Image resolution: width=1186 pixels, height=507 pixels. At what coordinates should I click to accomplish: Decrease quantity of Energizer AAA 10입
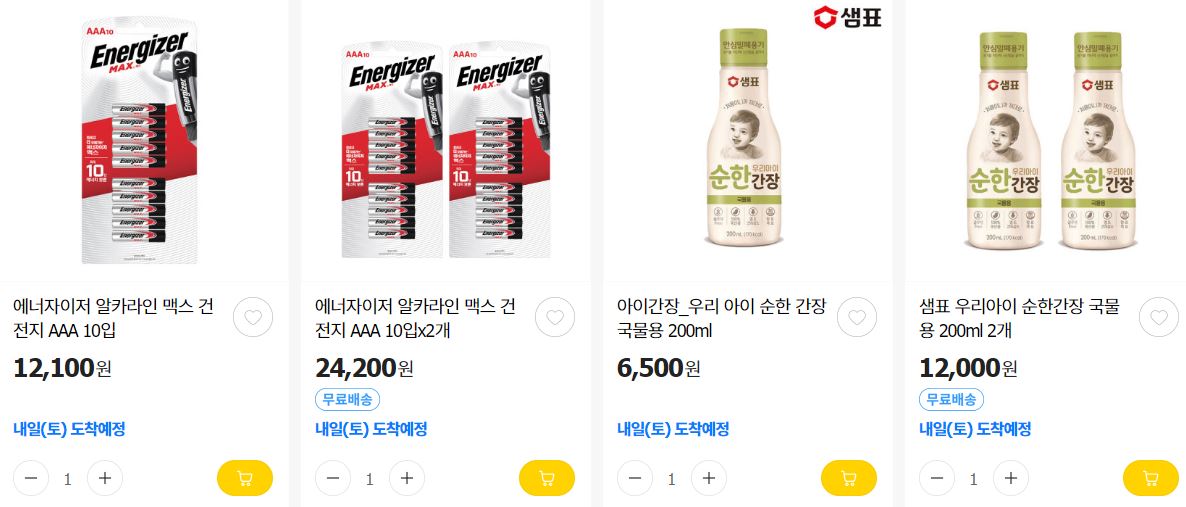click(x=31, y=478)
